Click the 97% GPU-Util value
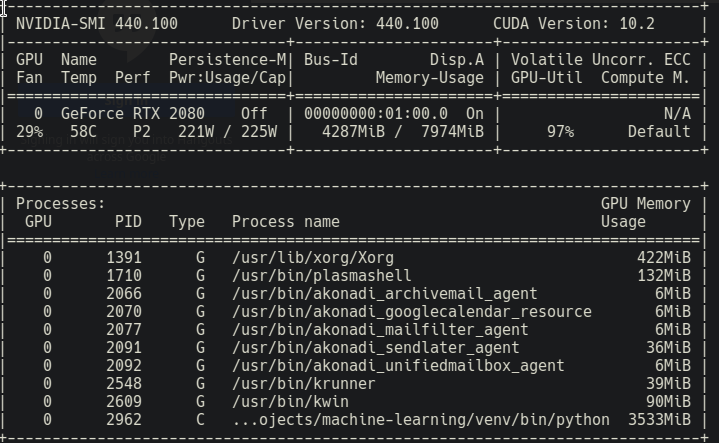 560,132
